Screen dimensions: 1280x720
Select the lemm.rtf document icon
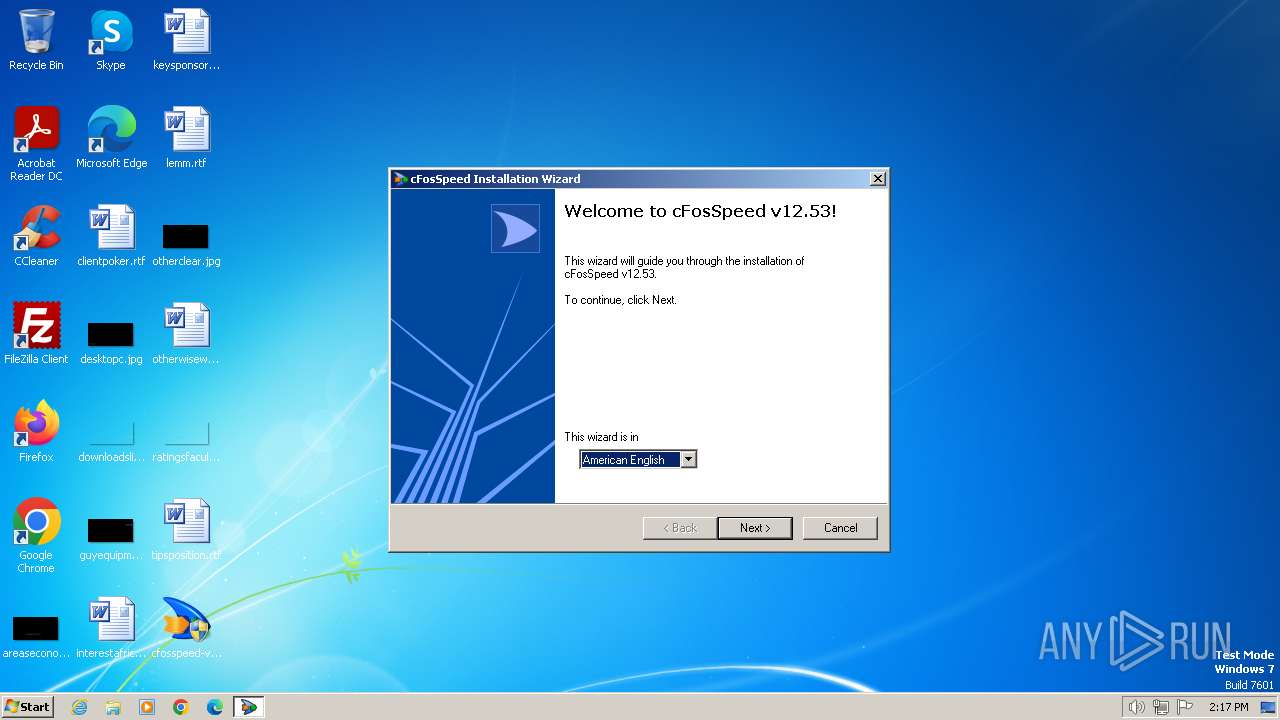[186, 139]
